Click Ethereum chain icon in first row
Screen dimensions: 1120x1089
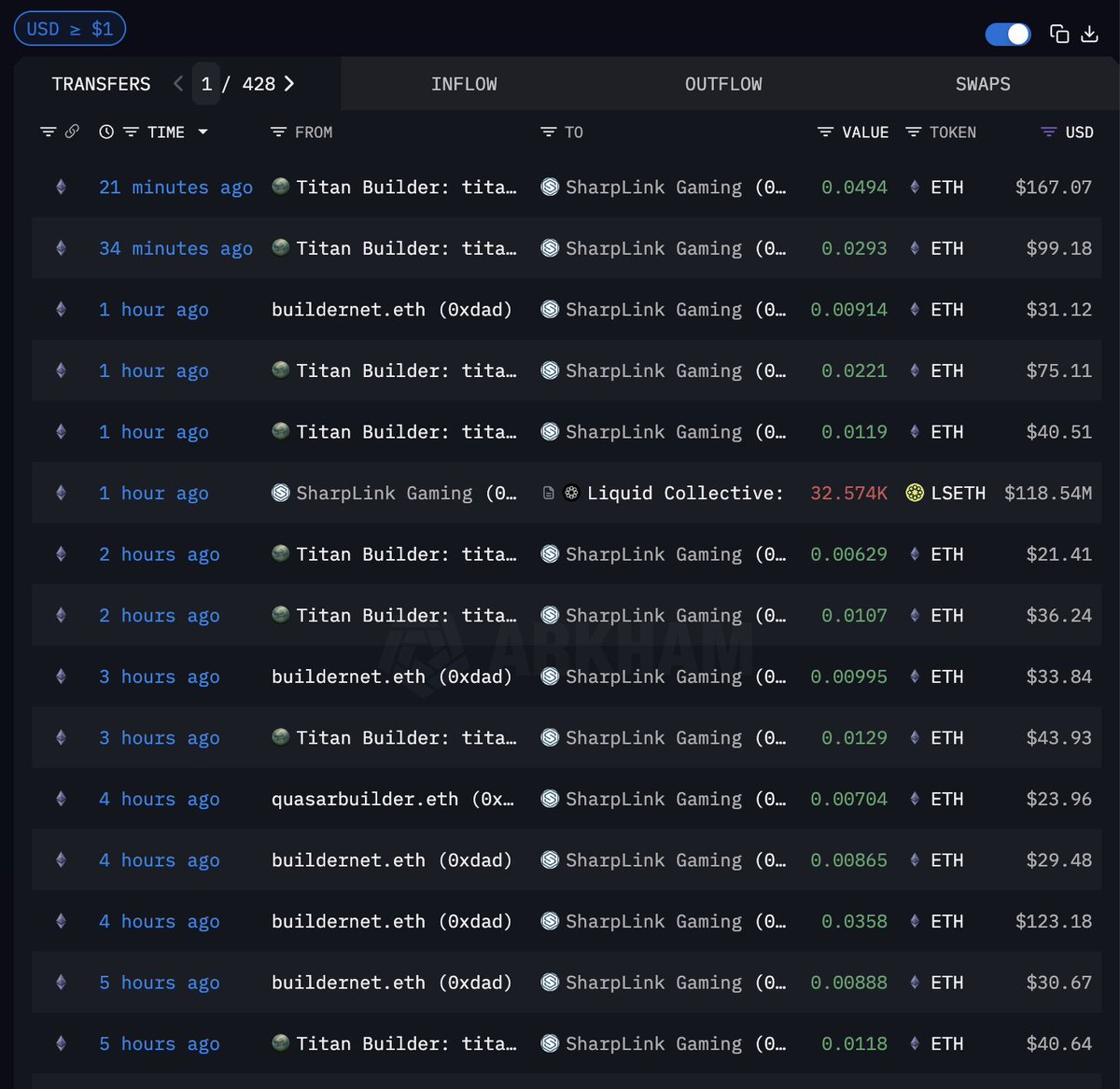click(x=62, y=187)
